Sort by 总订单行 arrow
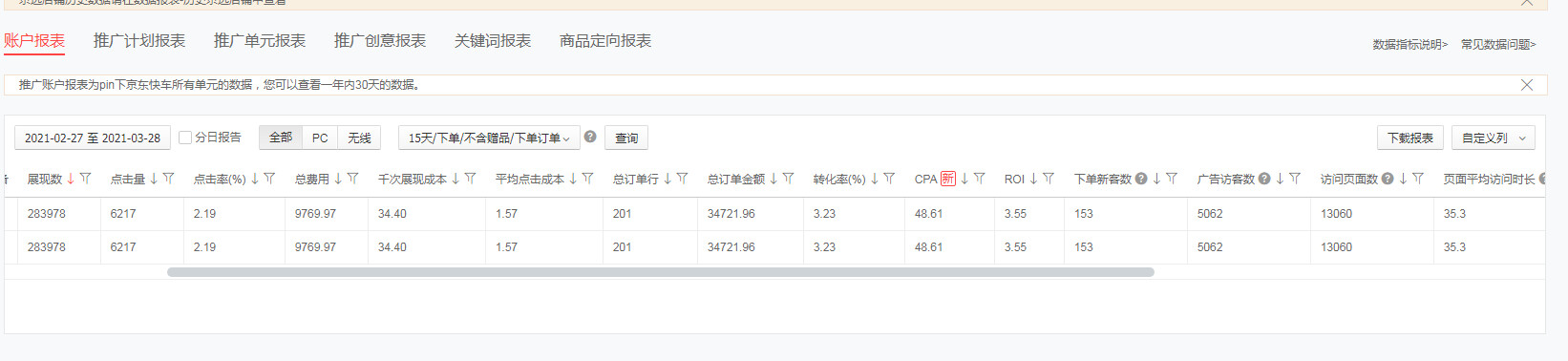1568x361 pixels. pyautogui.click(x=667, y=179)
